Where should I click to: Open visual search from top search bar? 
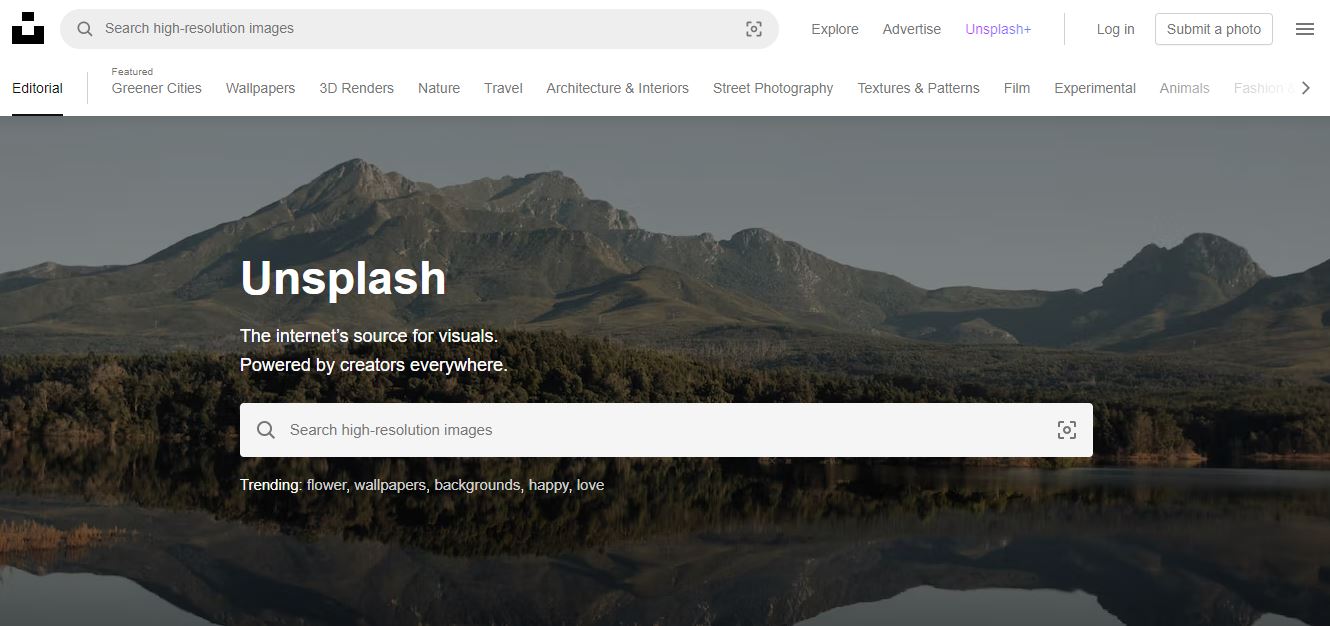(x=754, y=29)
